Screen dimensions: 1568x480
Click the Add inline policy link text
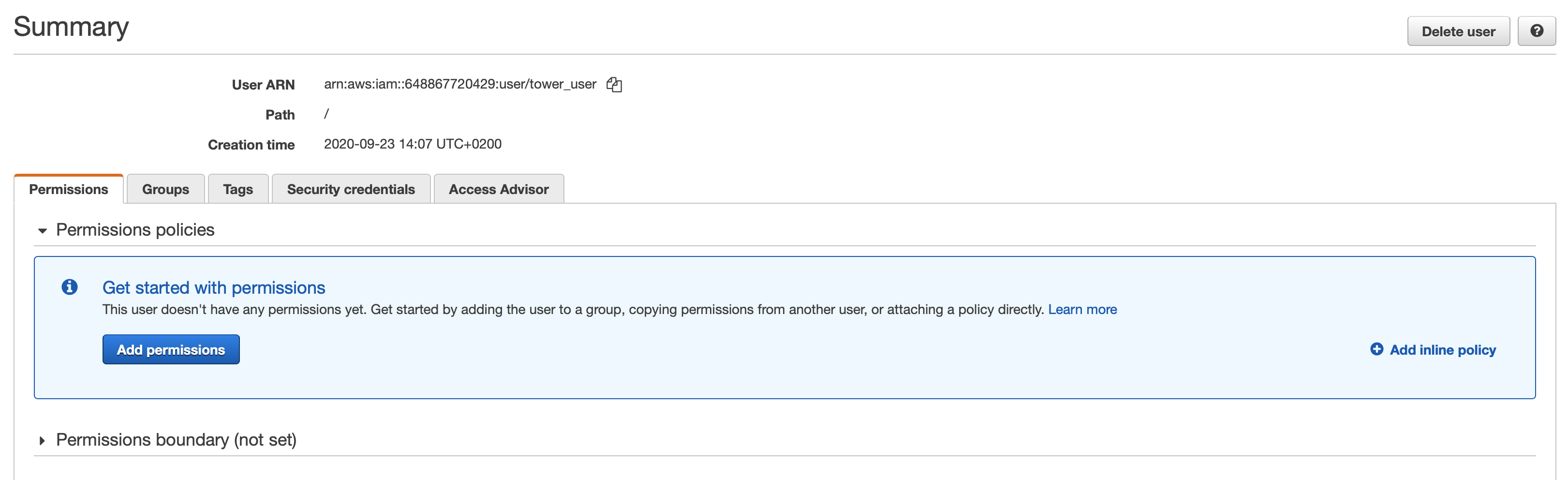[x=1442, y=350]
